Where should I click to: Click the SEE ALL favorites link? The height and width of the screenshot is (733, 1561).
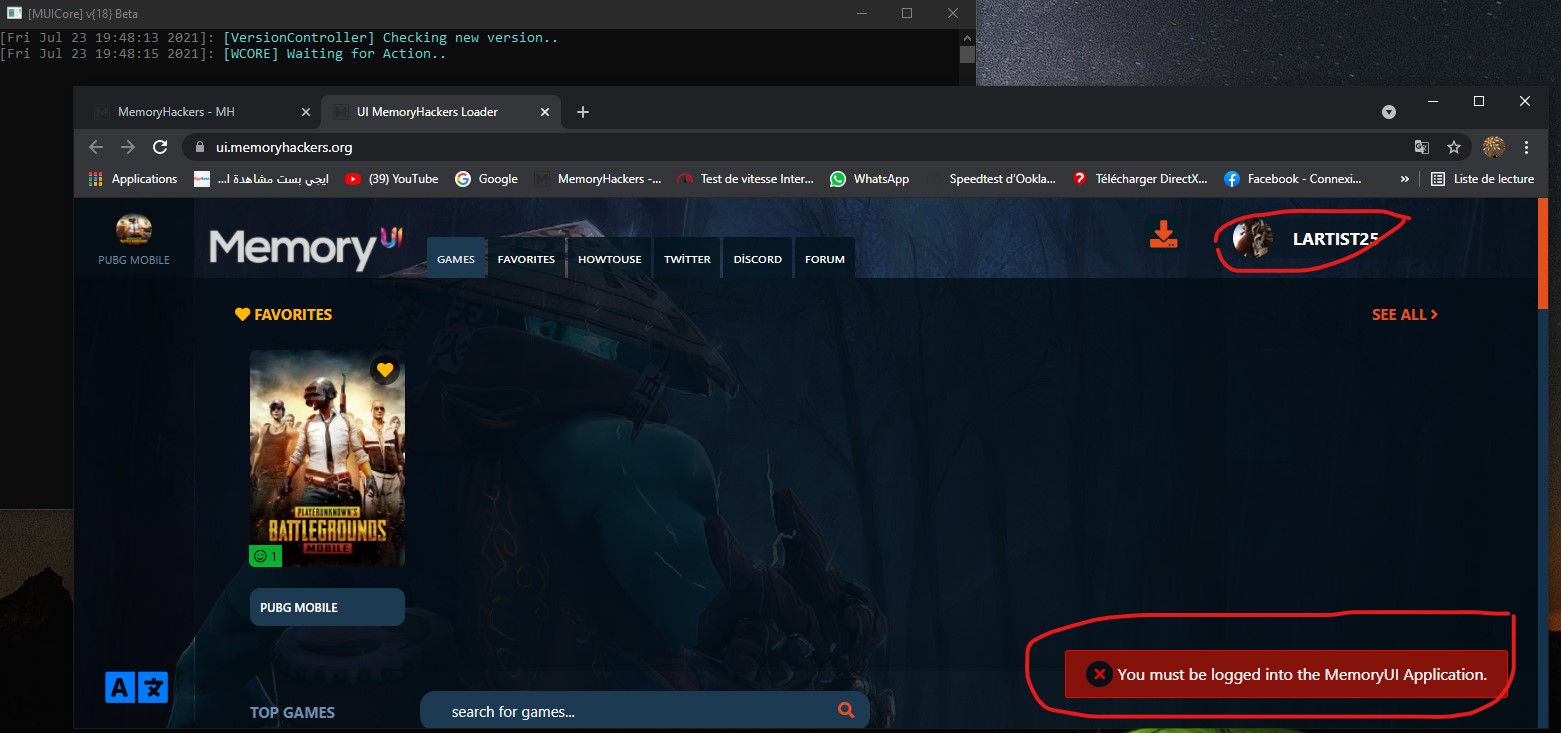click(x=1405, y=314)
